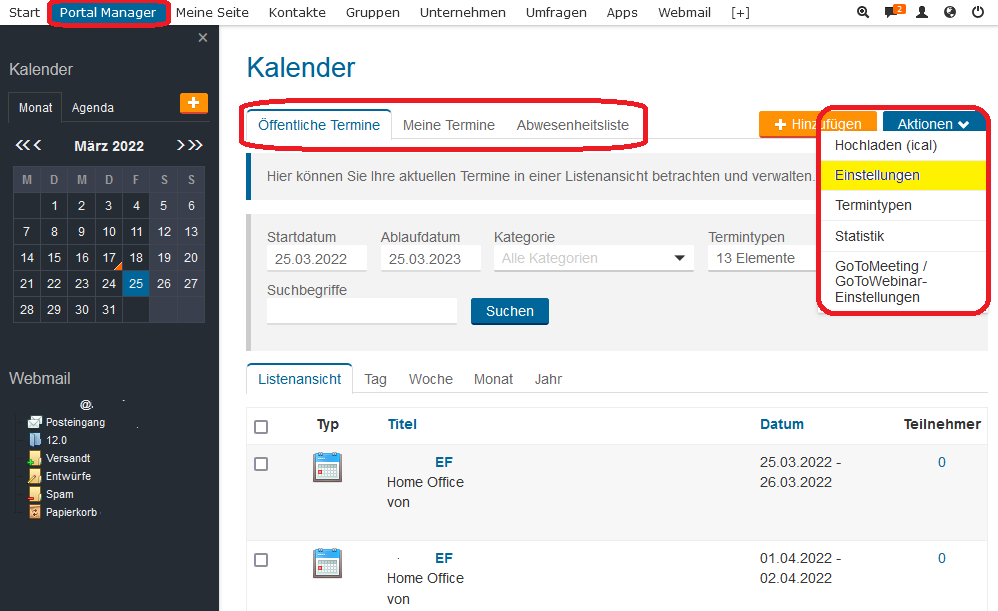
Task: Log out using the power icon
Action: pos(977,12)
